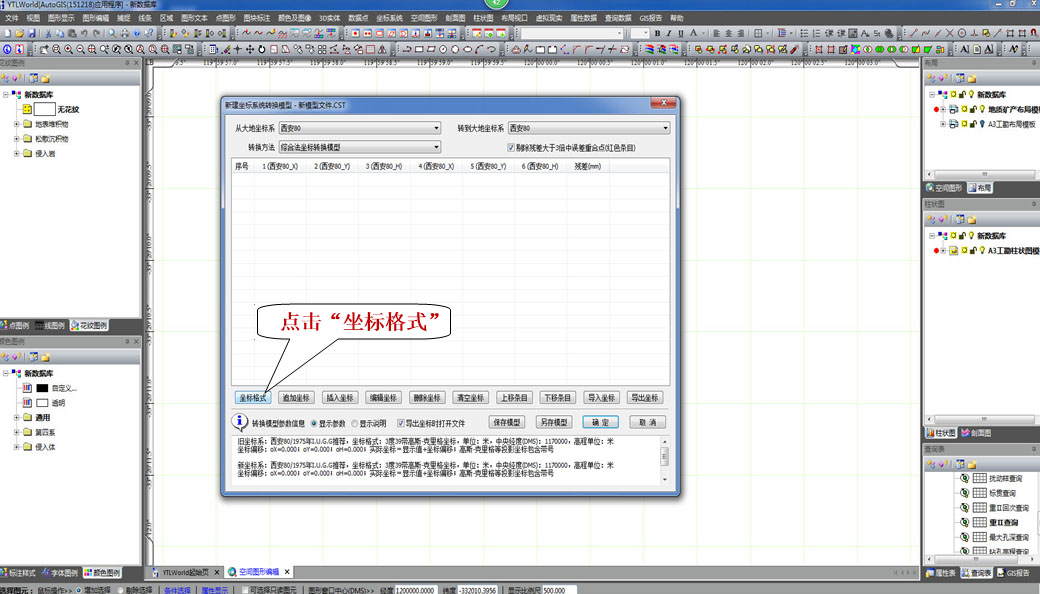Toggle 剔除残差大于3倍中误差重合点 checkbox

point(511,147)
